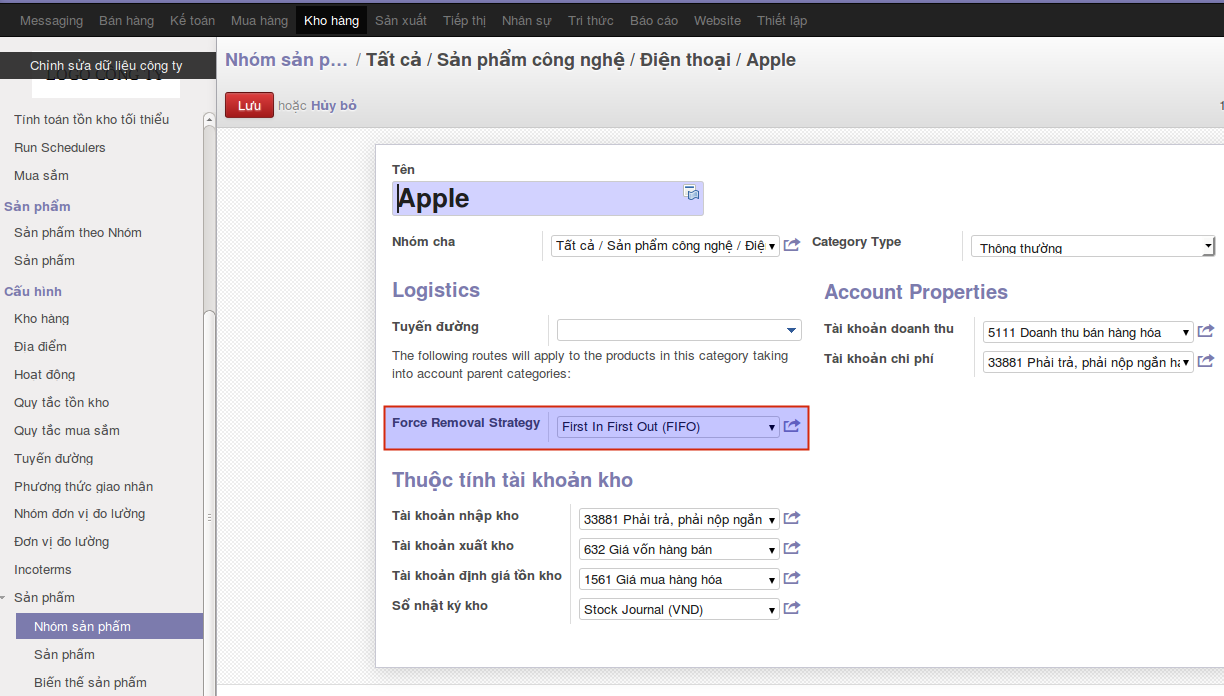This screenshot has width=1224, height=696.
Task: Open the Tài khoản chi phí dropdown
Action: (1088, 363)
